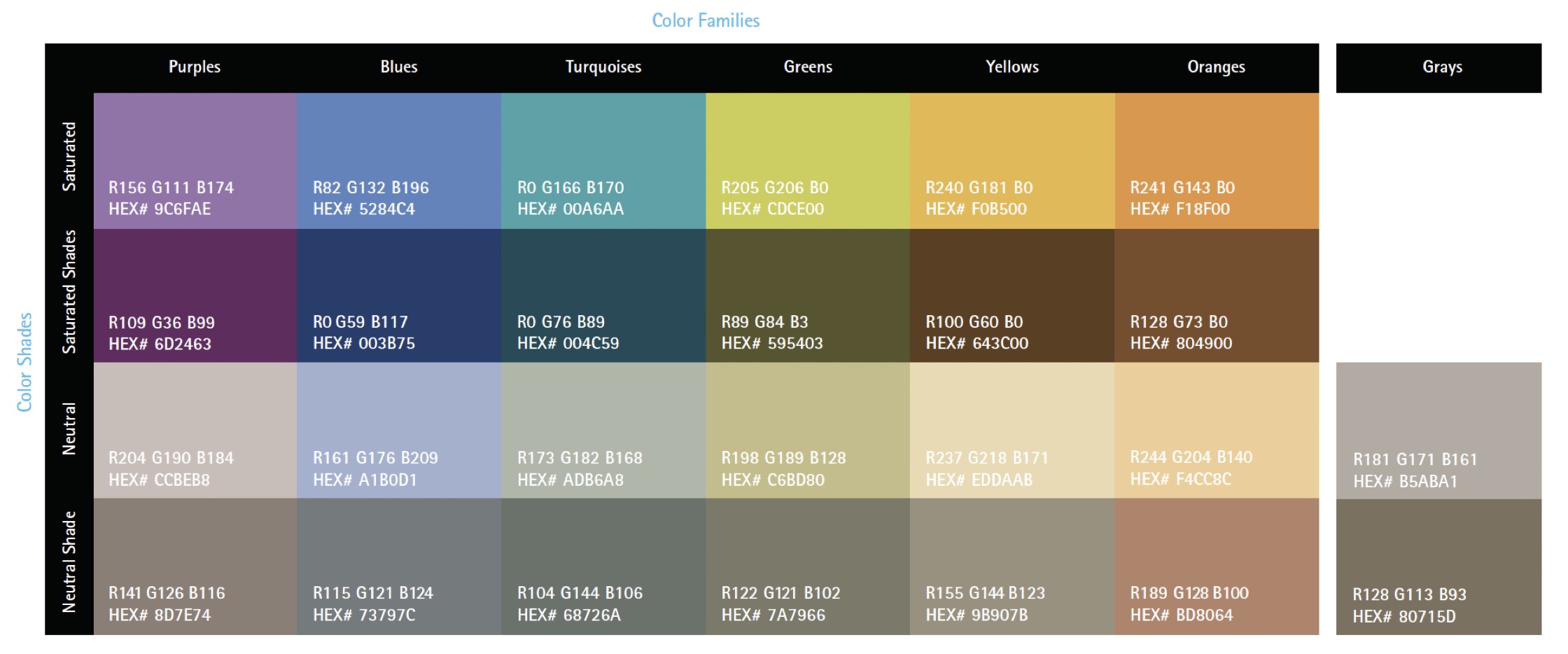Viewport: 1568px width, 654px height.
Task: Click the Saturated Shades row label
Action: [x=69, y=291]
